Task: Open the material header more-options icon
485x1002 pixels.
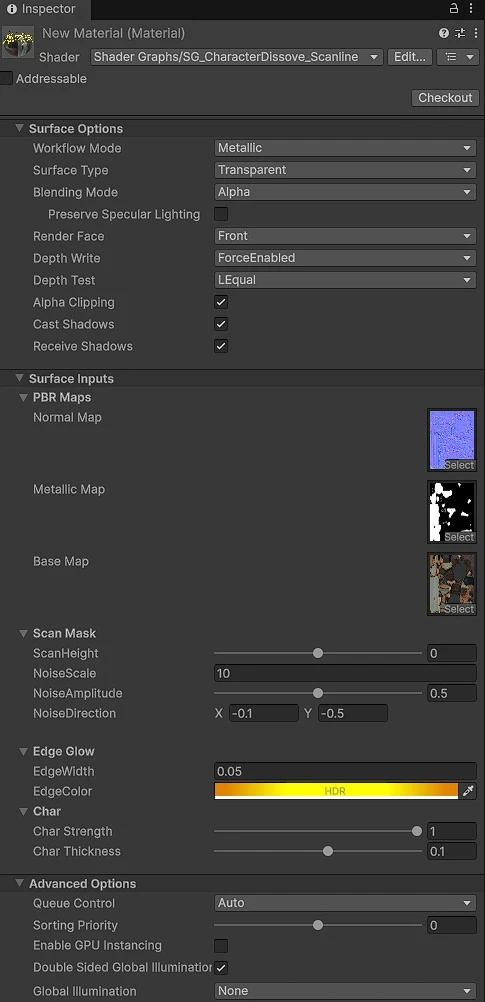Action: [x=475, y=33]
